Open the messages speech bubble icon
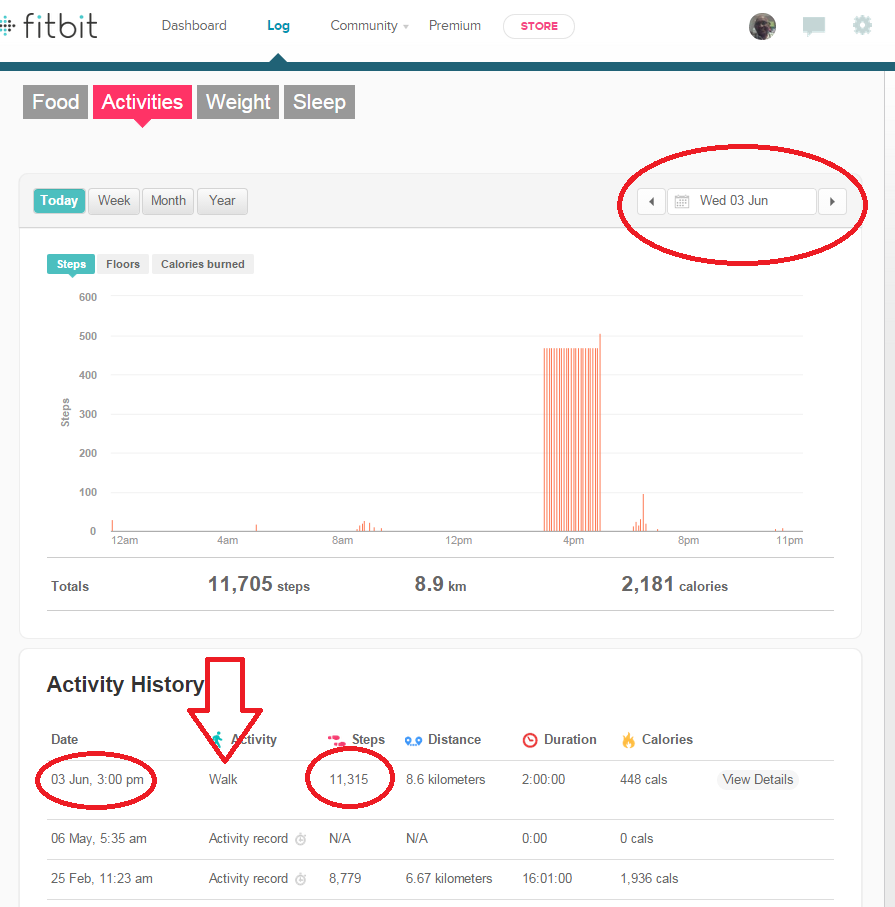Image resolution: width=895 pixels, height=907 pixels. coord(814,26)
